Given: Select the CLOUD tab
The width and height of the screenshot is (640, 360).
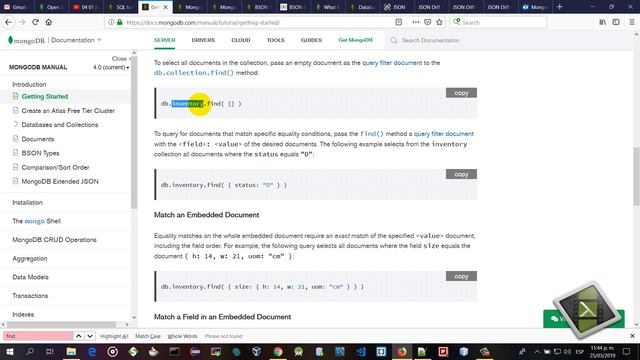Looking at the screenshot, I should pos(241,40).
